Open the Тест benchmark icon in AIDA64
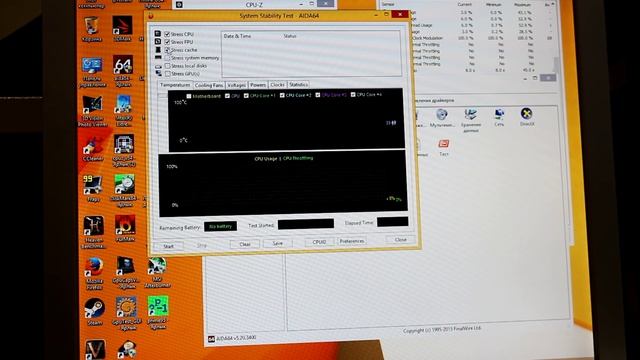 [x=444, y=147]
